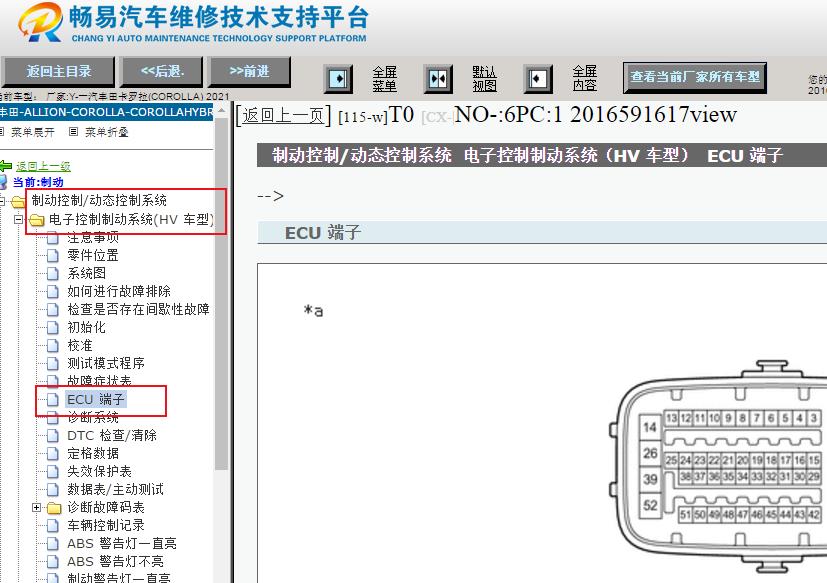Click folder icon beside 制动控制/动态控制系统

pos(19,201)
